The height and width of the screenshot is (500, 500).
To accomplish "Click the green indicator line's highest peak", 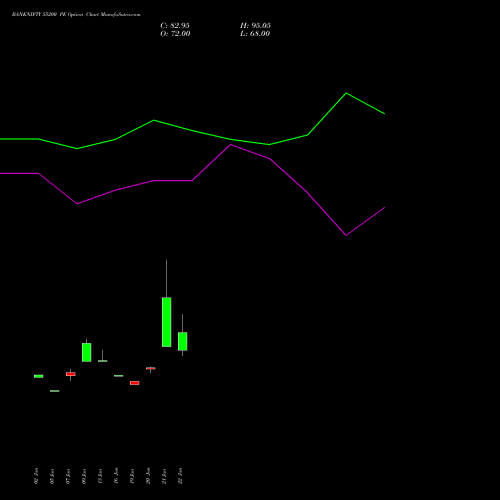I will click(x=346, y=93).
